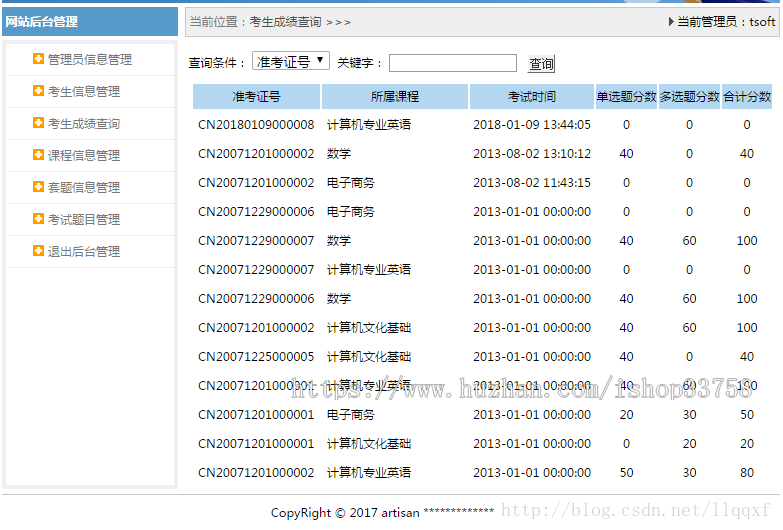This screenshot has width=783, height=530.
Task: Click the 当前管理员：tsoft label
Action: 726,21
